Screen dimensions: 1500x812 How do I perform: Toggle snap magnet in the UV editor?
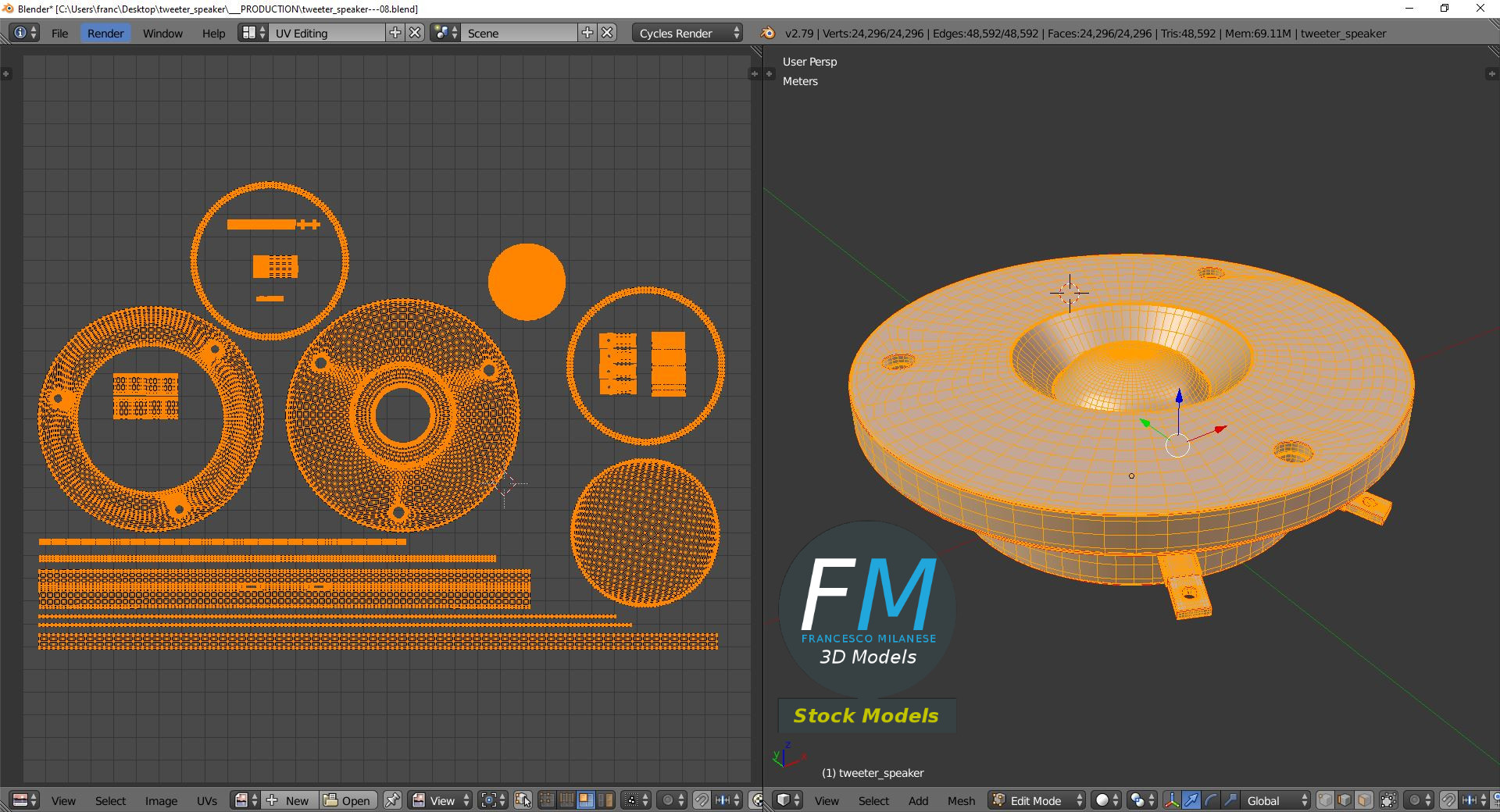coord(702,800)
